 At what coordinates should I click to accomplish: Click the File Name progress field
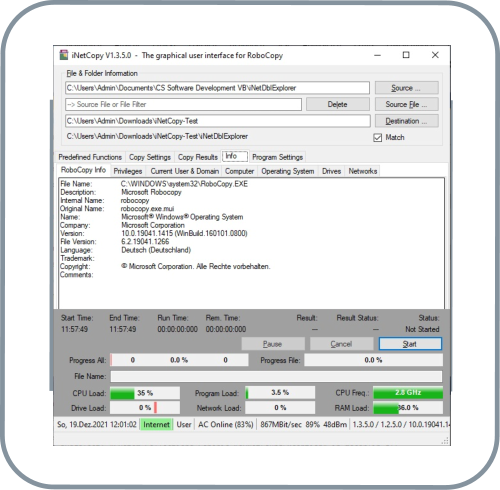[x=276, y=377]
